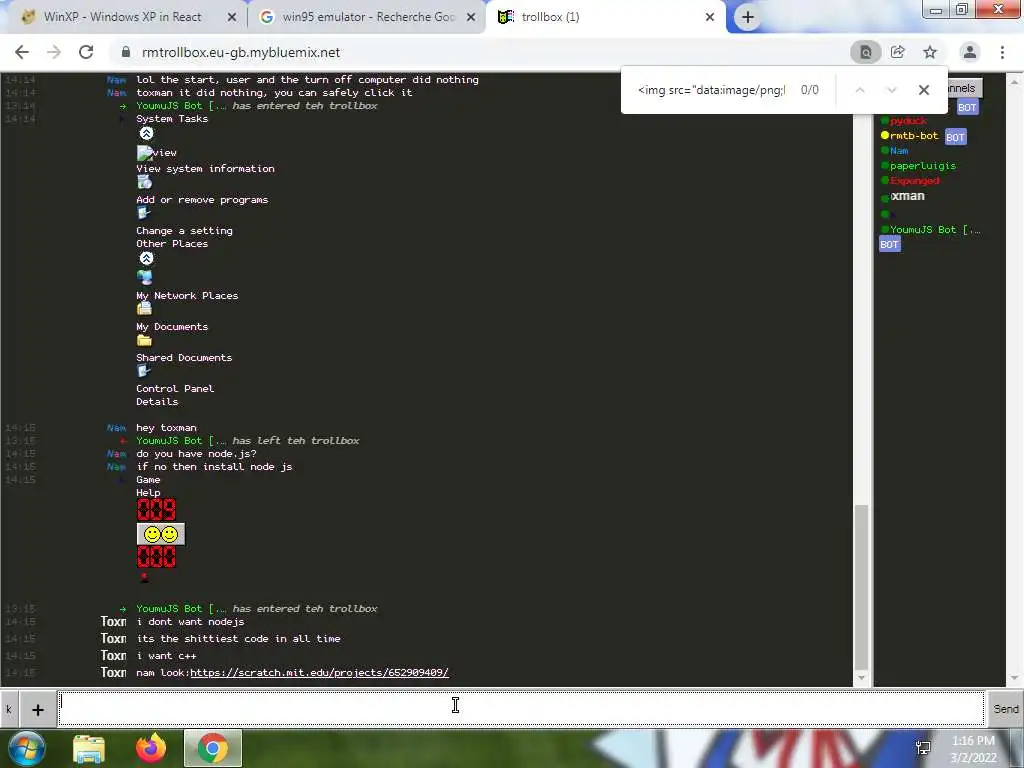Open a new browser tab

(x=748, y=17)
